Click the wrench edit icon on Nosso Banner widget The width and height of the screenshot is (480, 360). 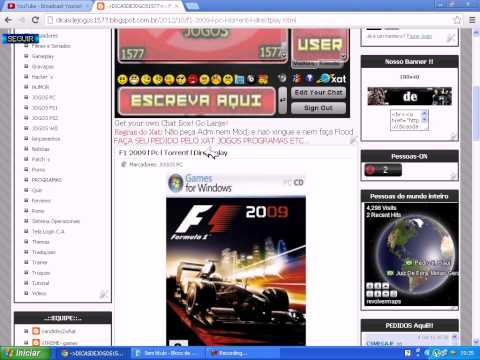coord(454,136)
